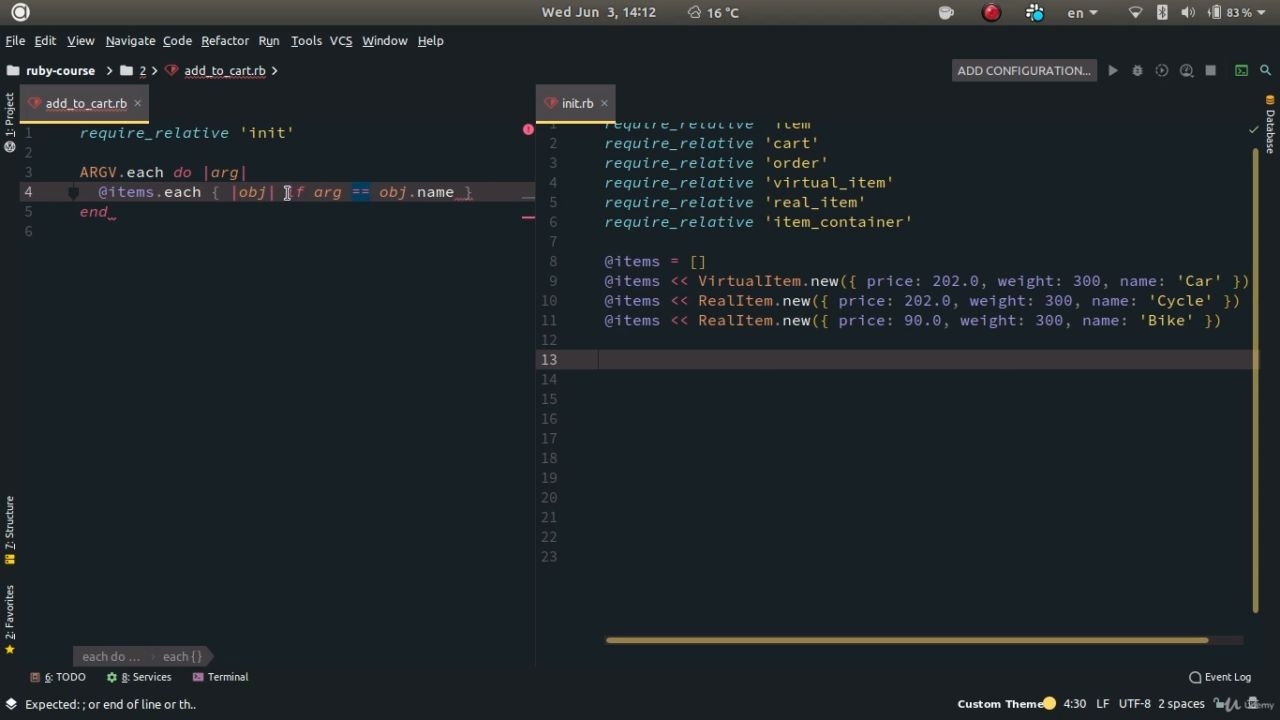Open the volume indicator
Screen dimensions: 1280x720
(1188, 12)
